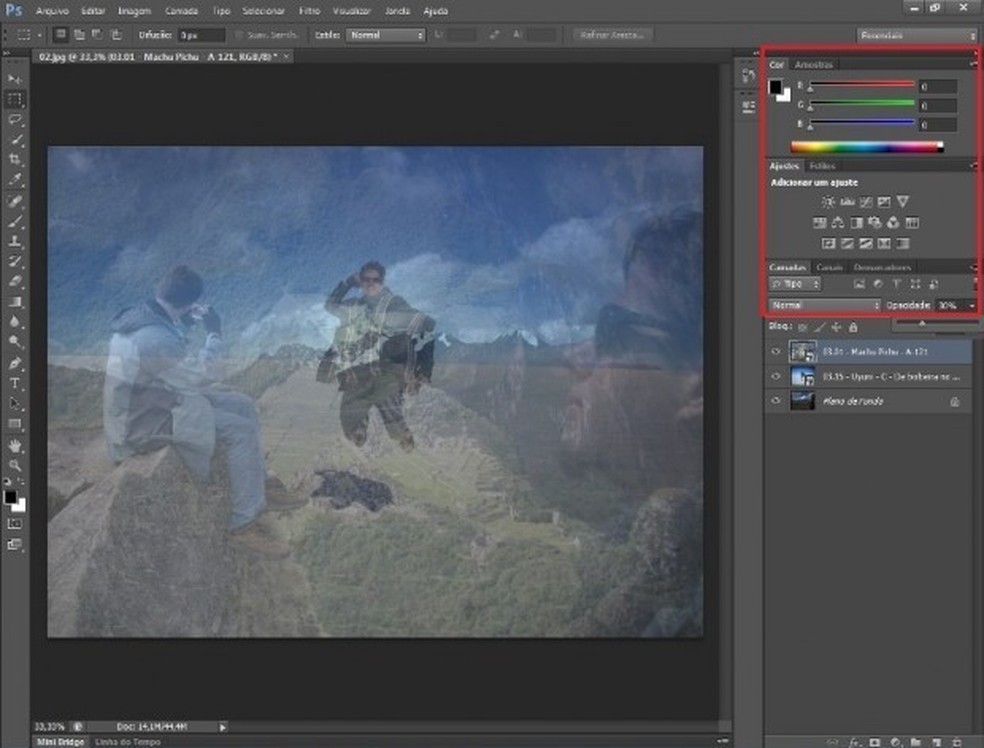Click the layer styles fx icon

[854, 742]
